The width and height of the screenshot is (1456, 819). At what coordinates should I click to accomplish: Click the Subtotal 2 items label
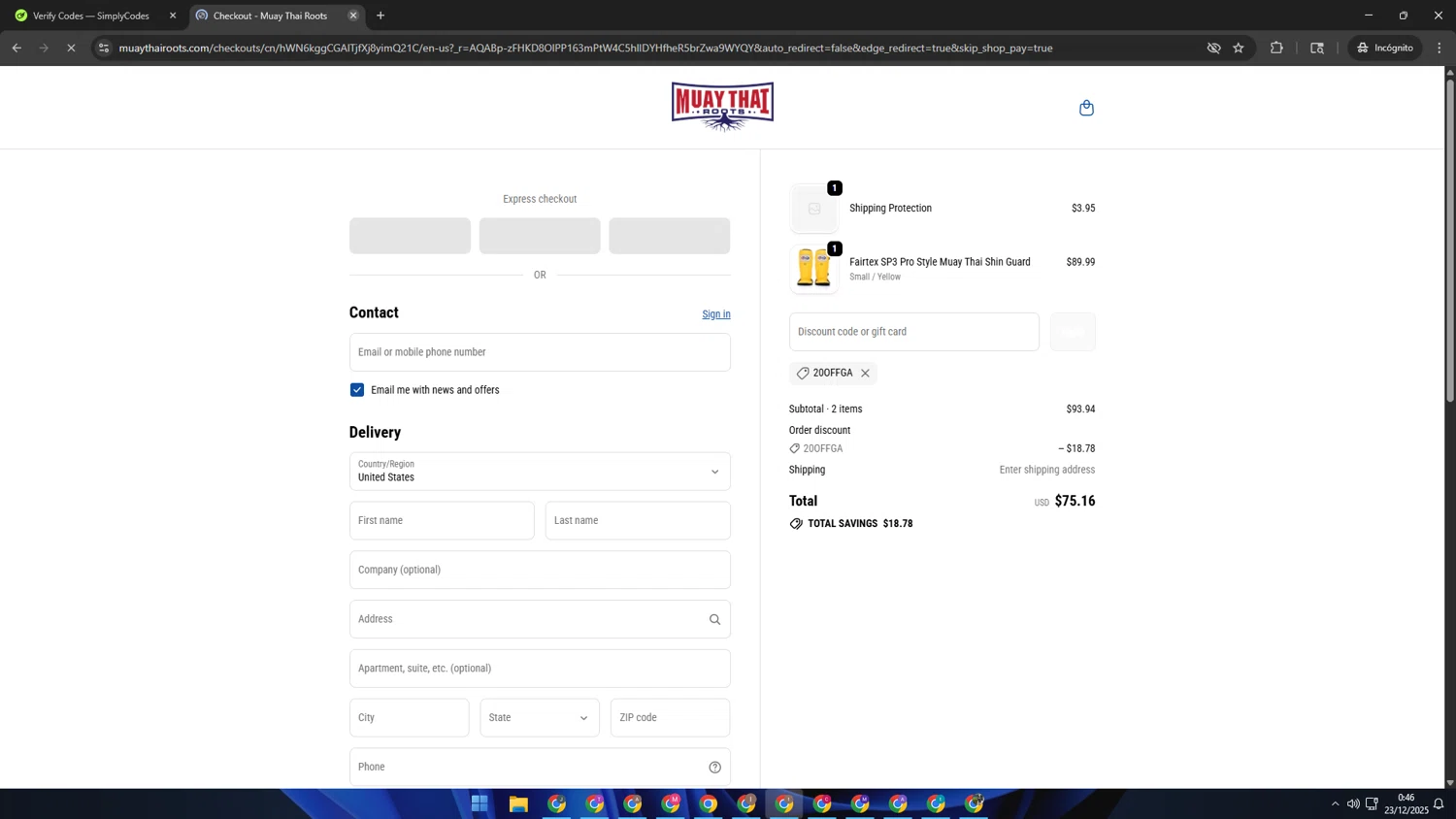pyautogui.click(x=825, y=409)
